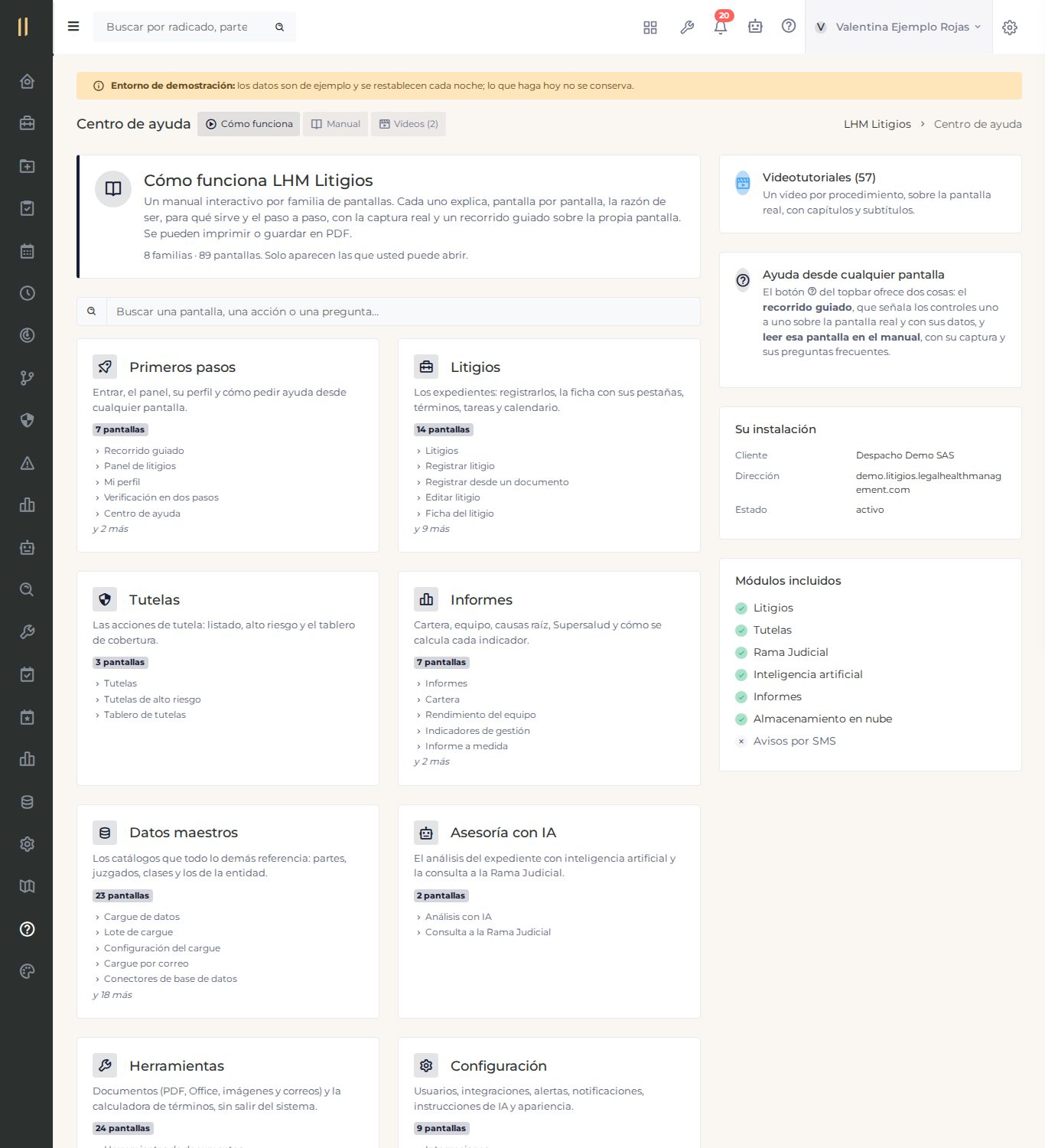Focus the Buscar una pantalla search field
Viewport: 1045px width, 1148px height.
point(402,311)
